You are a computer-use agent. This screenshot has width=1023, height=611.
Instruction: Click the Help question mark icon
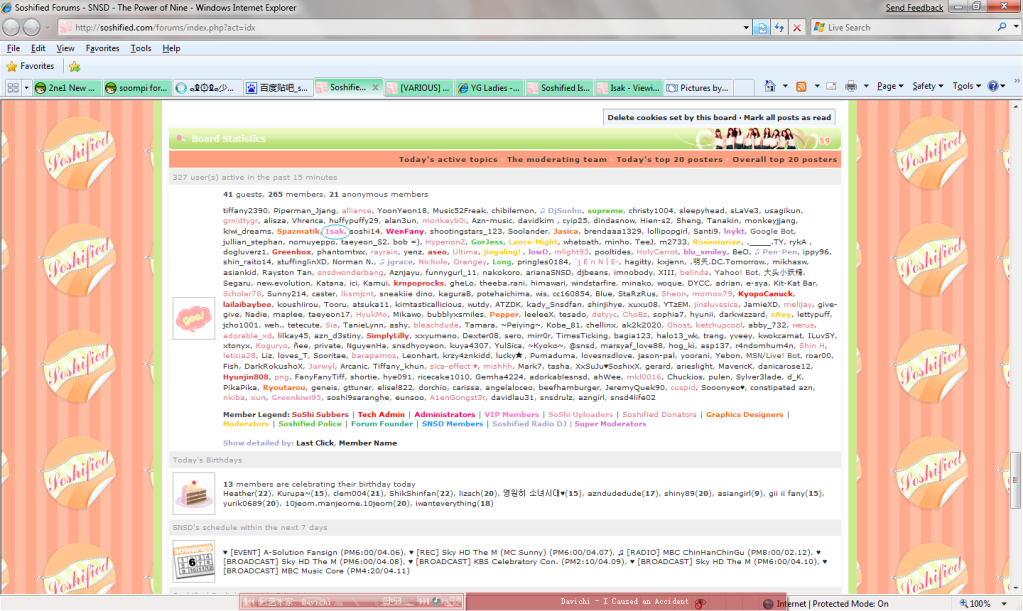993,86
